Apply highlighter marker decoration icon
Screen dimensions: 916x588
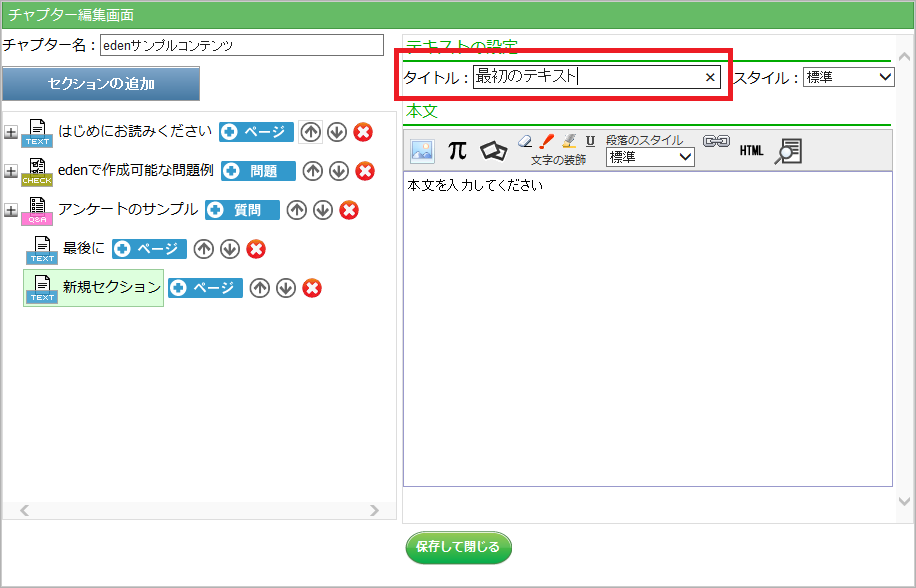[x=569, y=141]
